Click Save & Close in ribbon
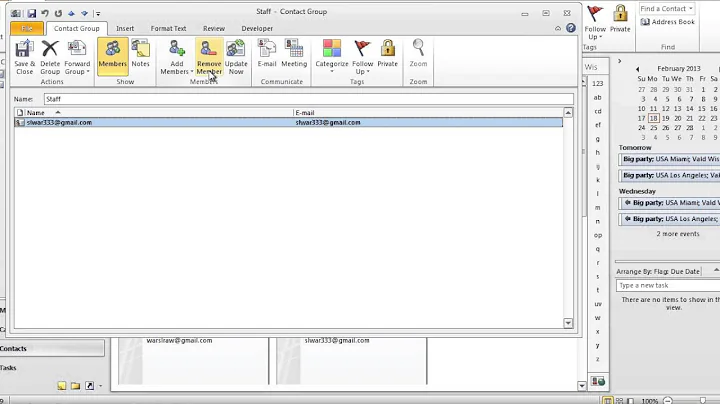720x404 pixels. coord(24,57)
